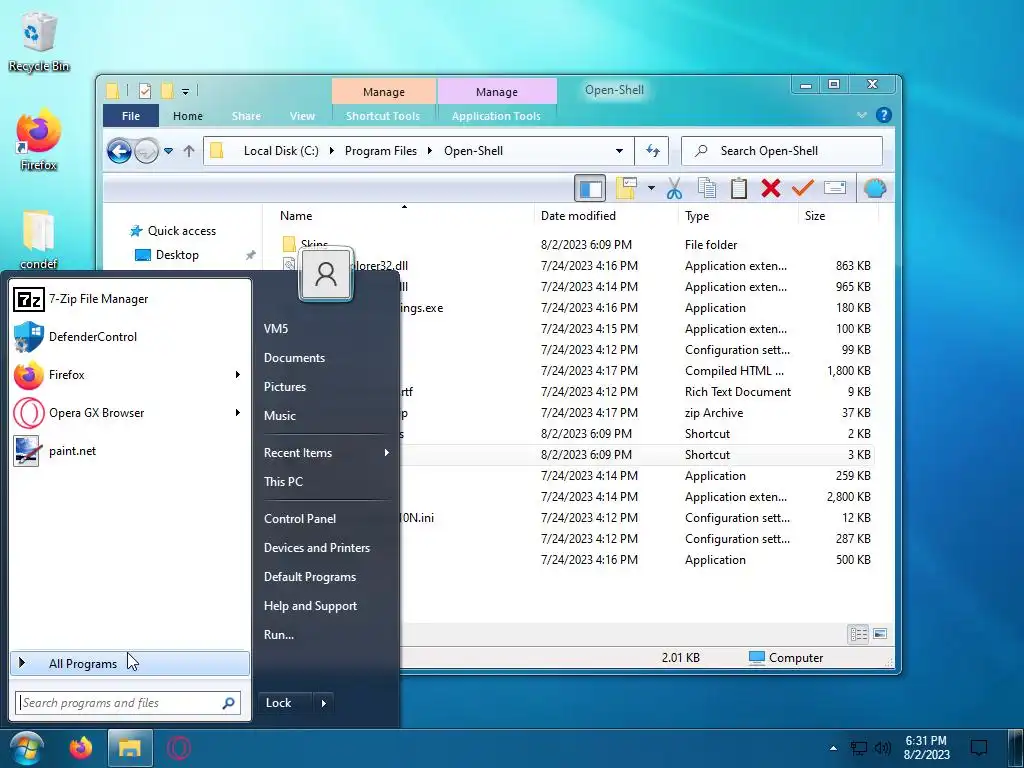This screenshot has height=768, width=1024.
Task: Switch to large thumbnails view button
Action: tap(880, 634)
